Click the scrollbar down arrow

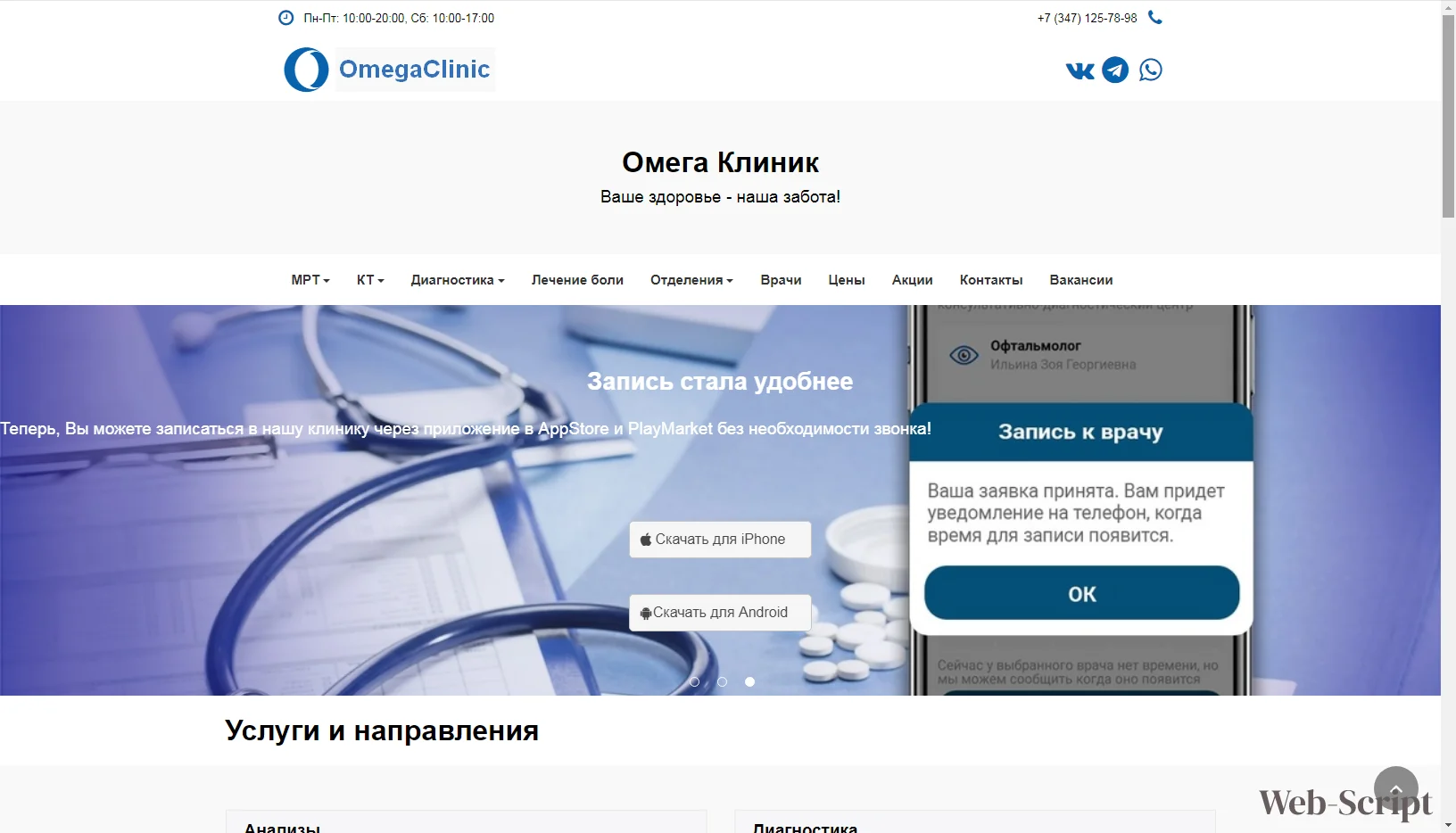point(1448,825)
